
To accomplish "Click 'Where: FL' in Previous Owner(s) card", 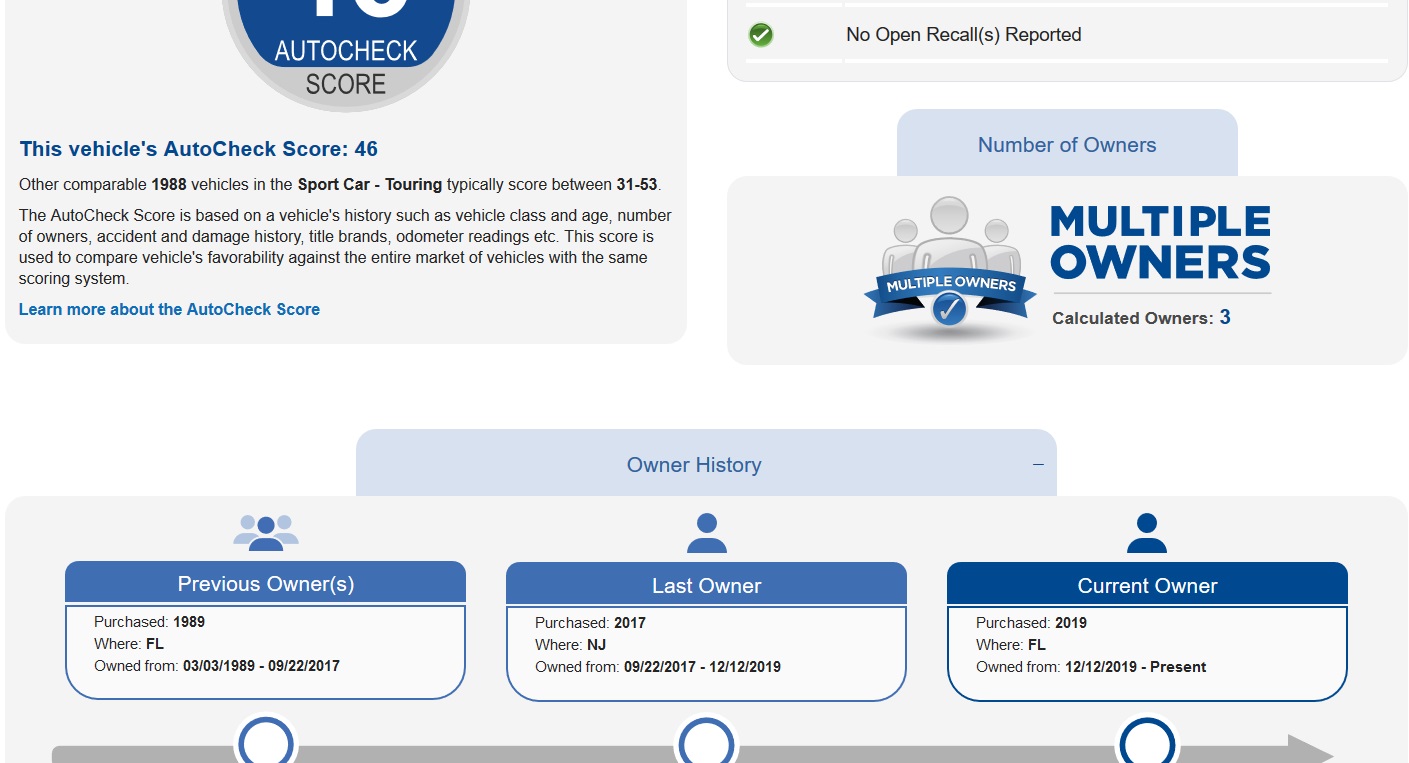I will point(129,644).
